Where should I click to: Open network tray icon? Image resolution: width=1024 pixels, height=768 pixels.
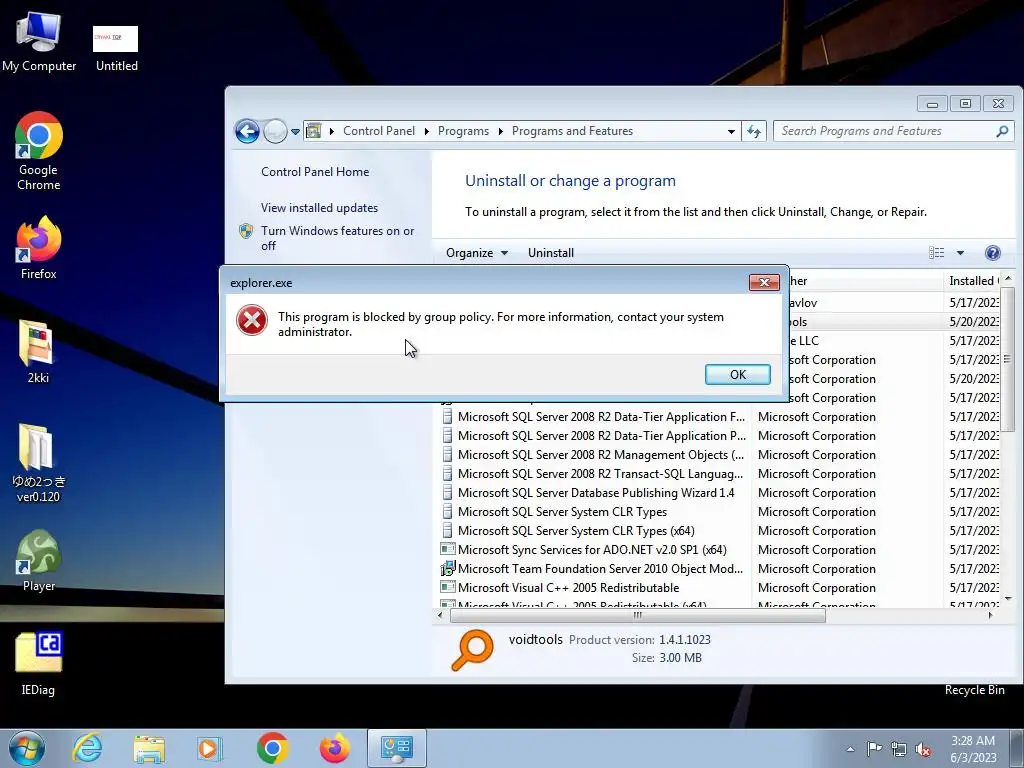[x=899, y=749]
